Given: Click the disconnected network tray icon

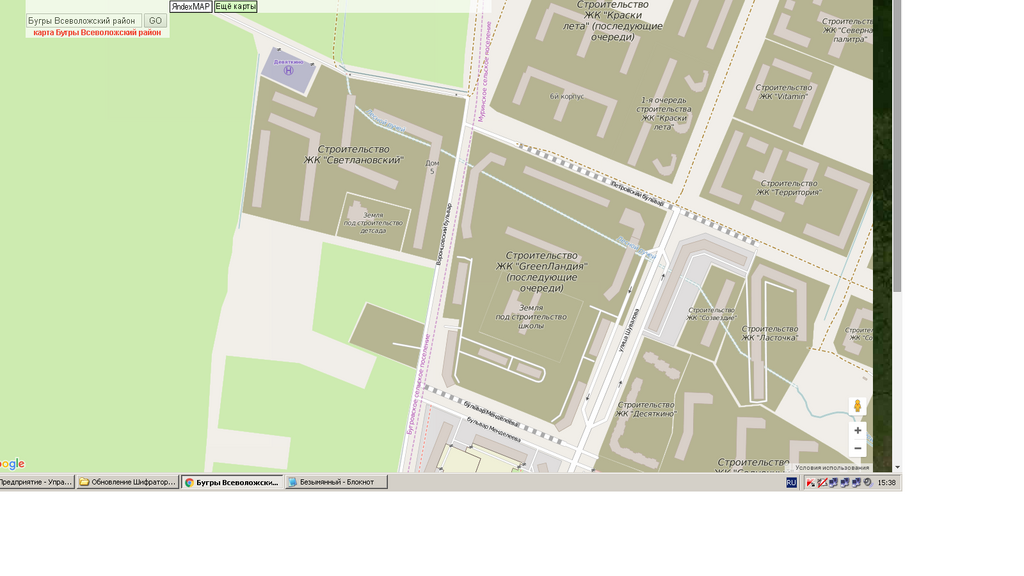Looking at the screenshot, I should (822, 483).
